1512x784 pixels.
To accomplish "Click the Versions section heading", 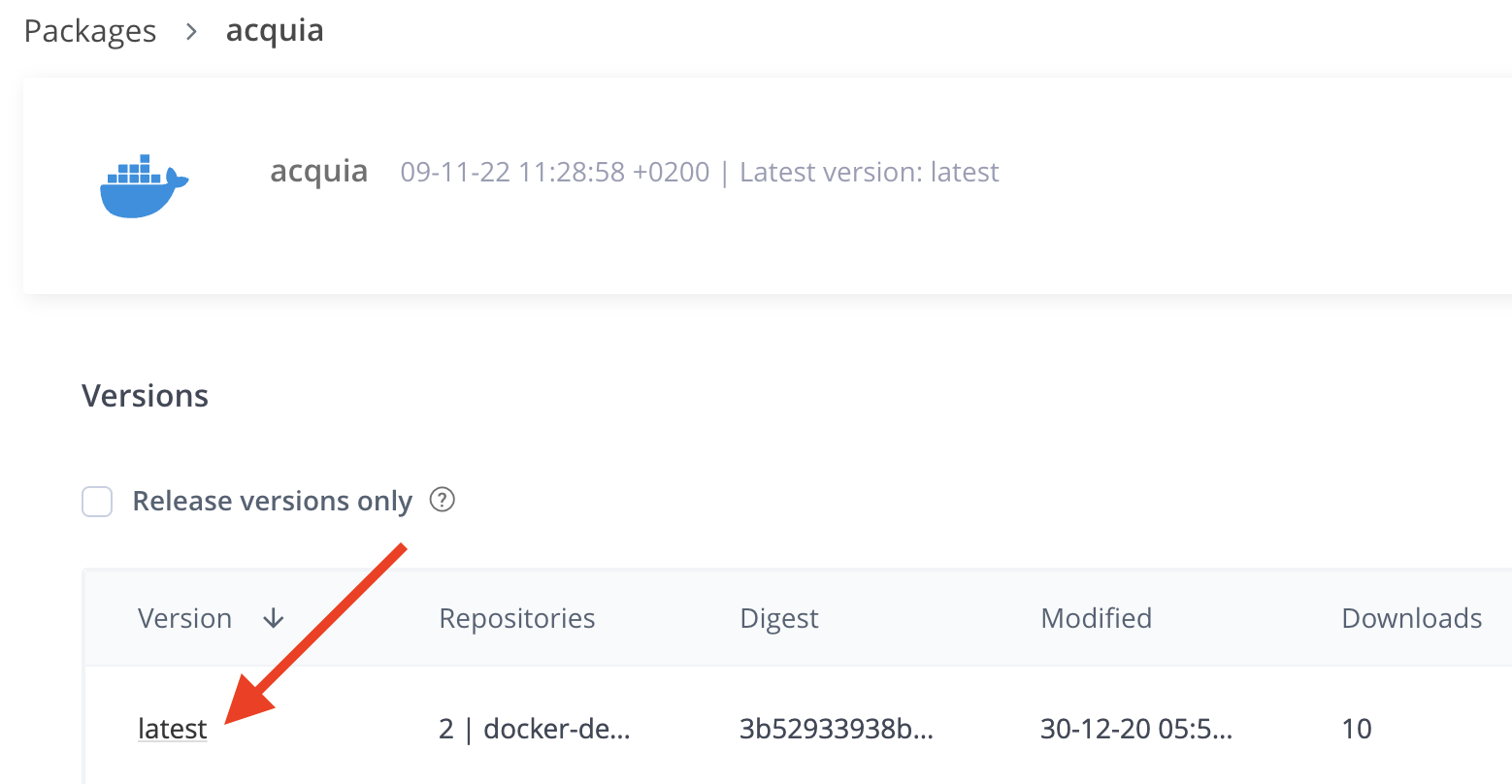I will click(146, 396).
